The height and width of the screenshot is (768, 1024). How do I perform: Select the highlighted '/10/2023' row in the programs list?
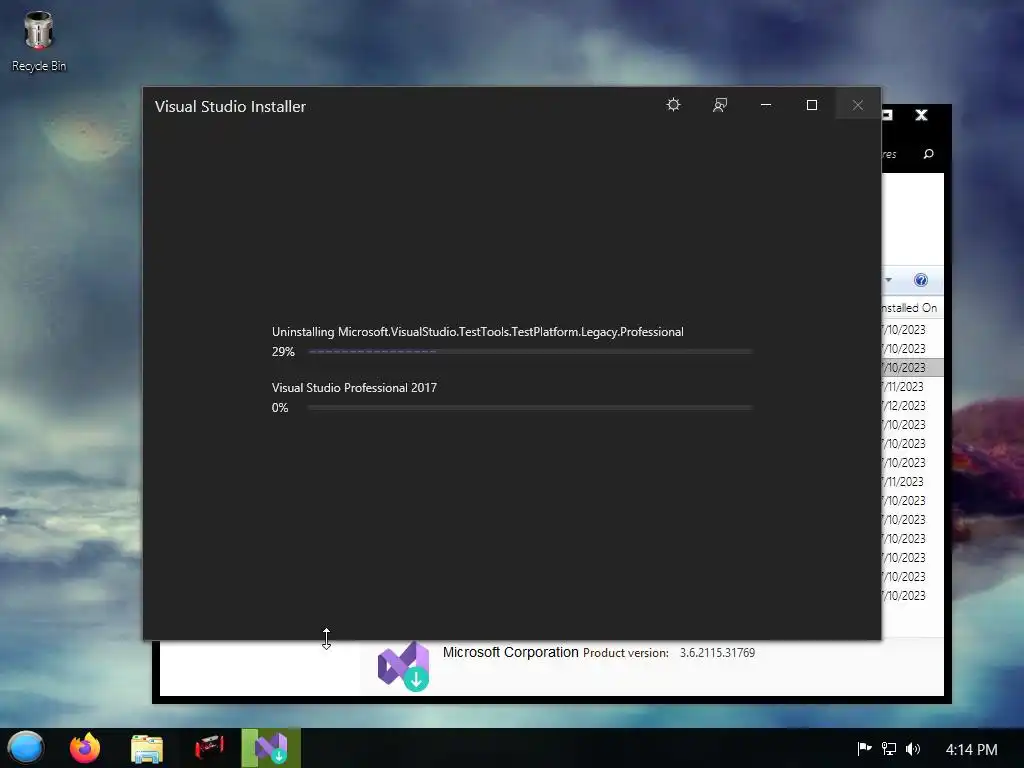click(912, 368)
